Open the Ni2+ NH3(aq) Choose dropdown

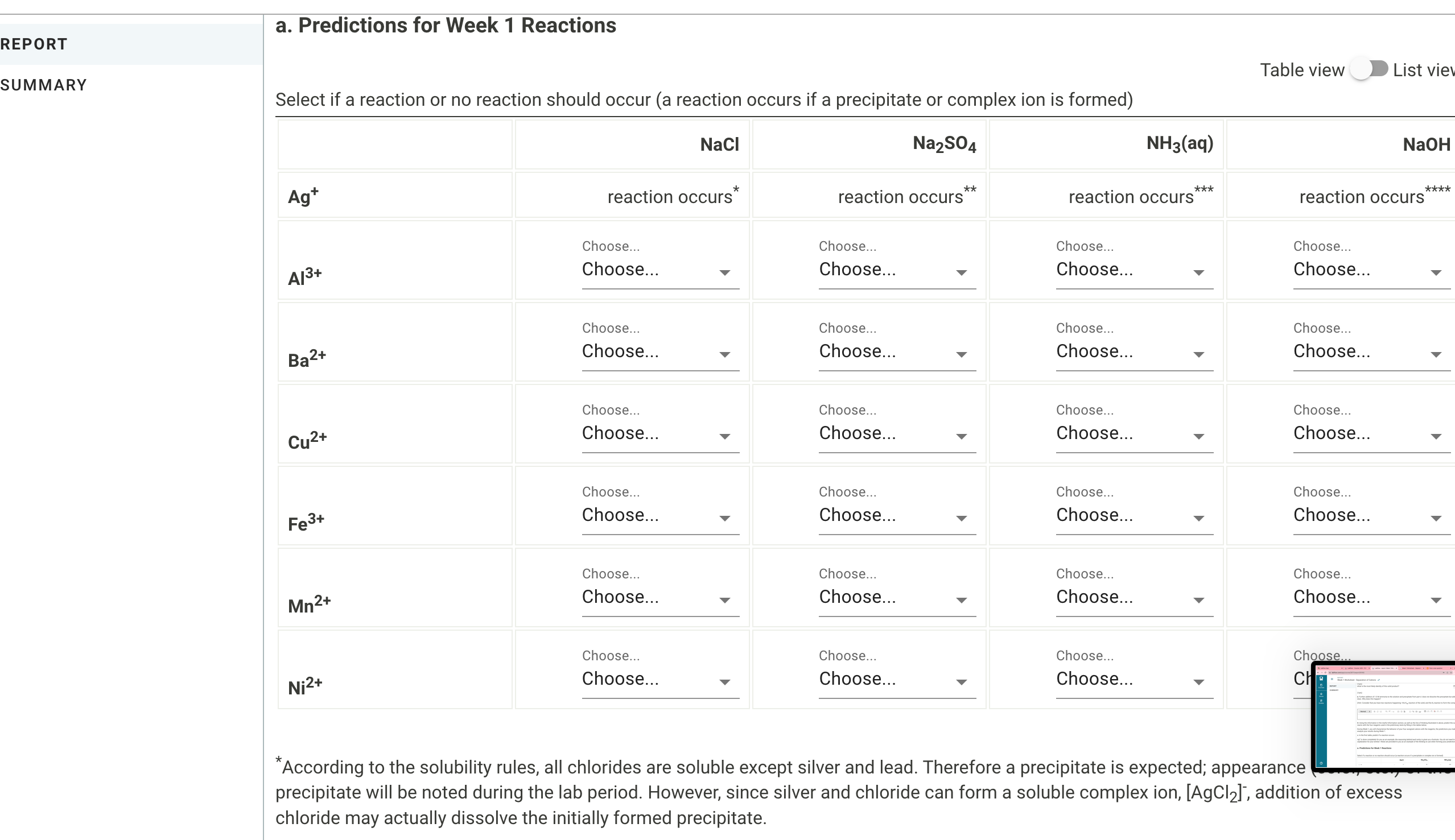click(1134, 679)
